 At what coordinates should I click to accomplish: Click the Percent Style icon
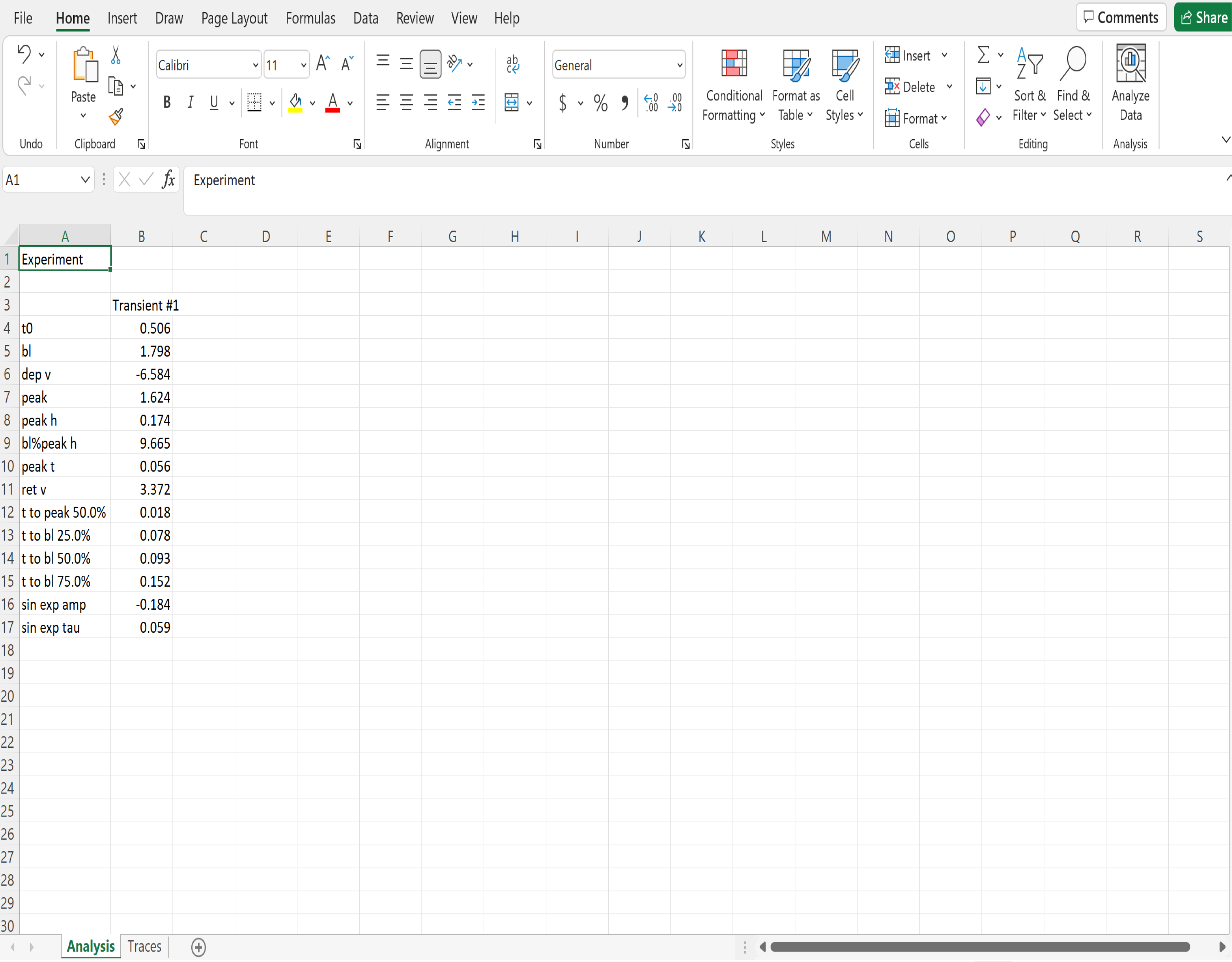click(x=600, y=103)
